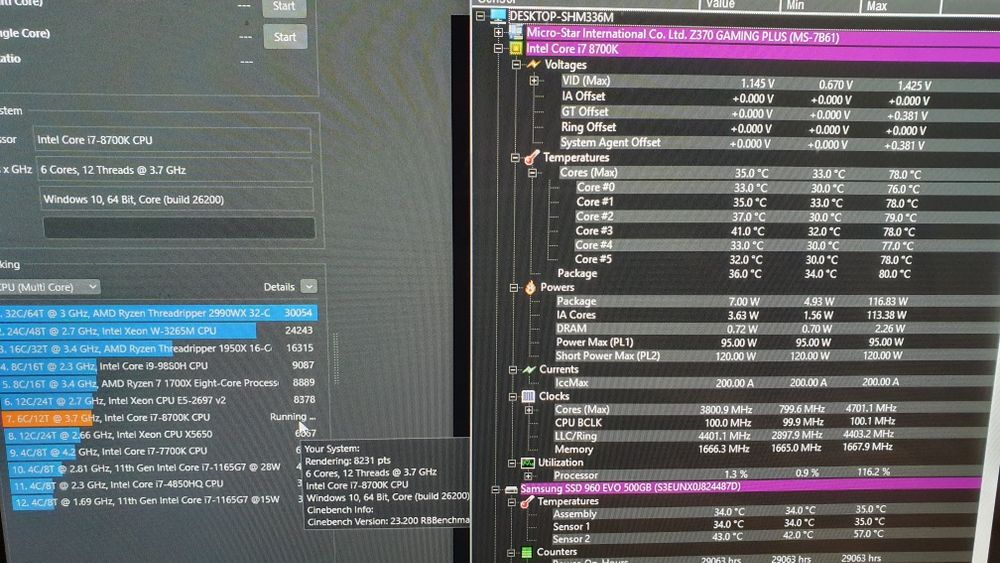Viewport: 1000px width, 563px height.
Task: Select the LLC/Ring clock row
Action: tap(774, 435)
